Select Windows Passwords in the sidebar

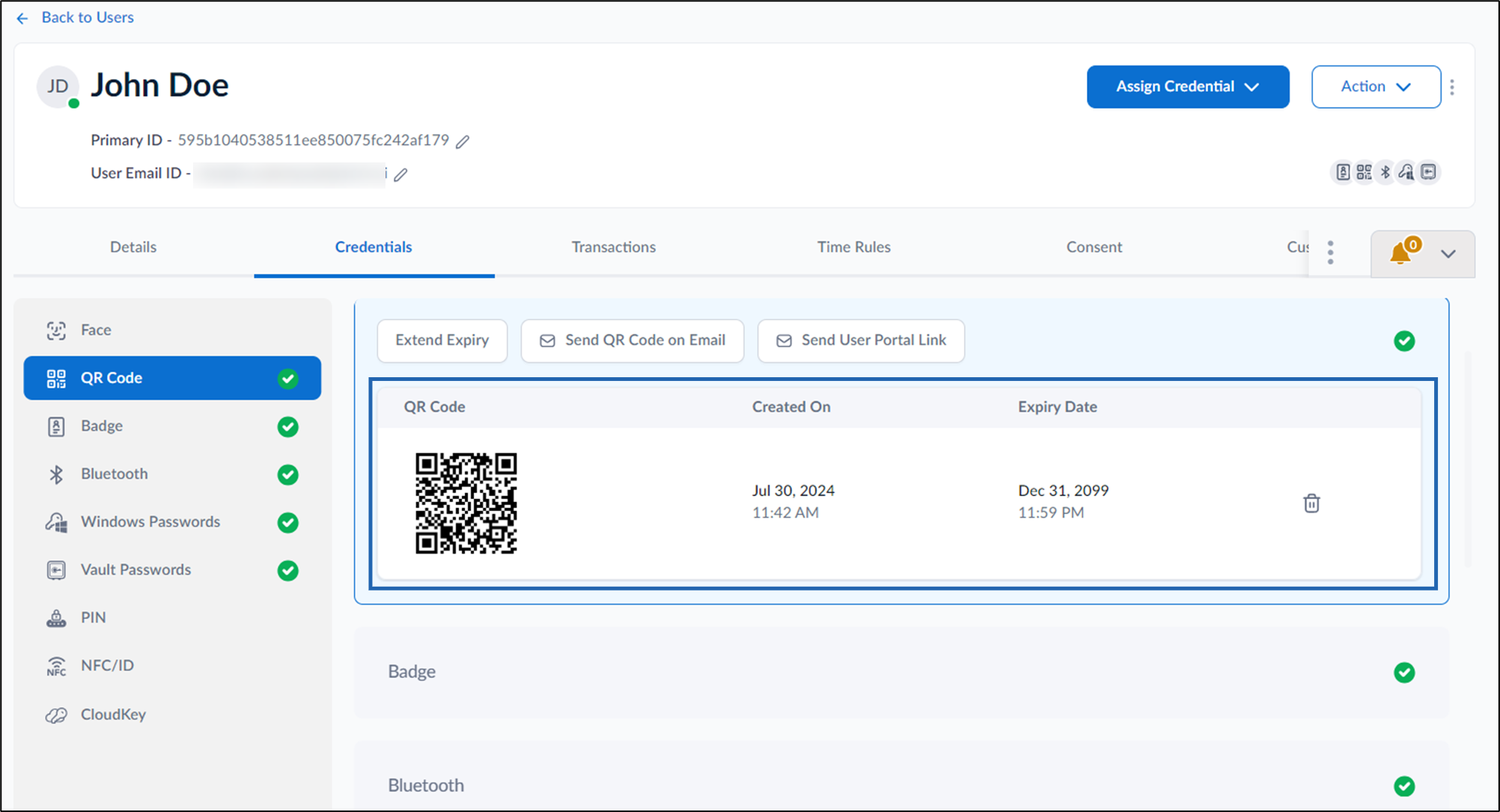[172, 522]
